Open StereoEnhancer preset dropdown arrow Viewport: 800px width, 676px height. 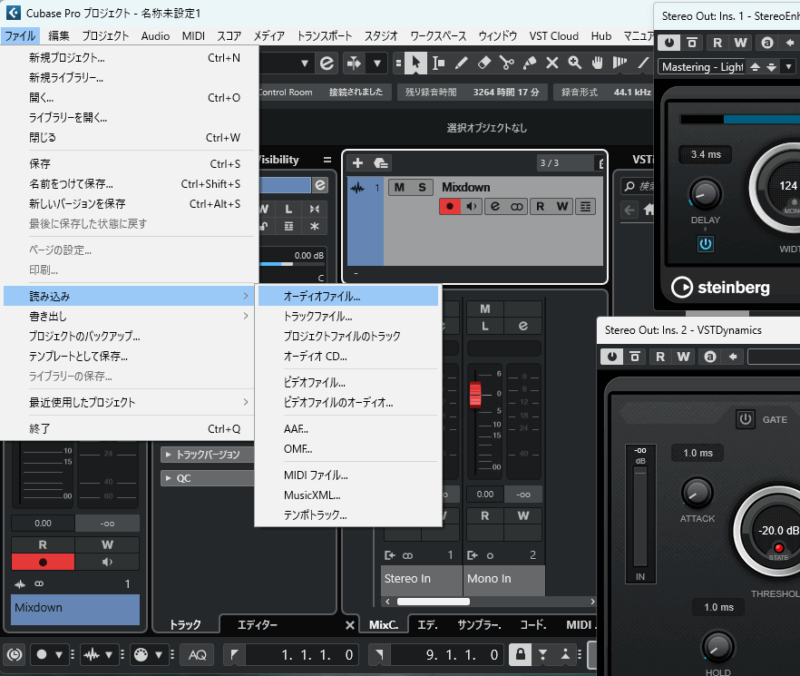coord(789,67)
